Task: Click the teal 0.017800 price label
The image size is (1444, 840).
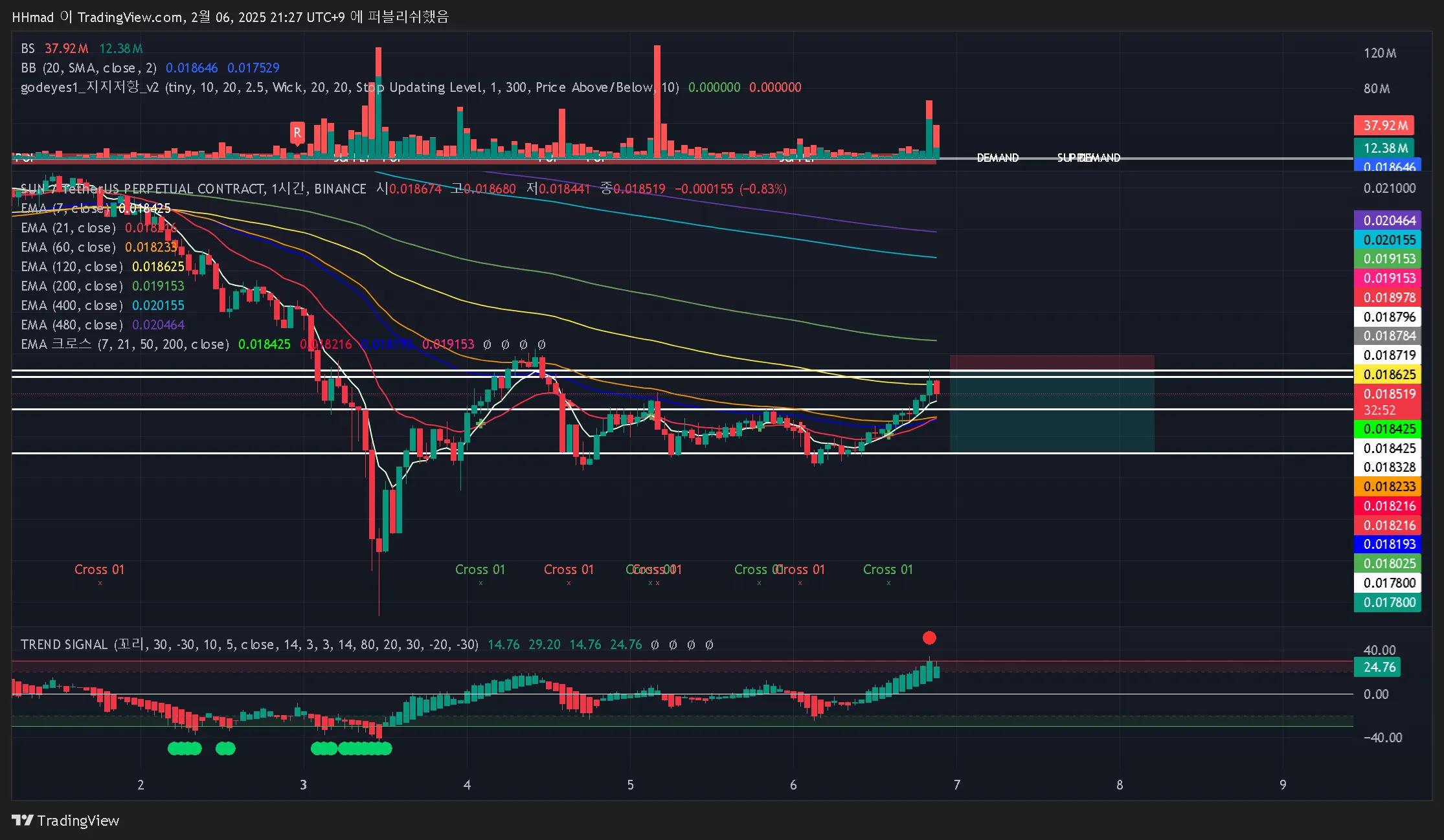Action: (x=1388, y=602)
